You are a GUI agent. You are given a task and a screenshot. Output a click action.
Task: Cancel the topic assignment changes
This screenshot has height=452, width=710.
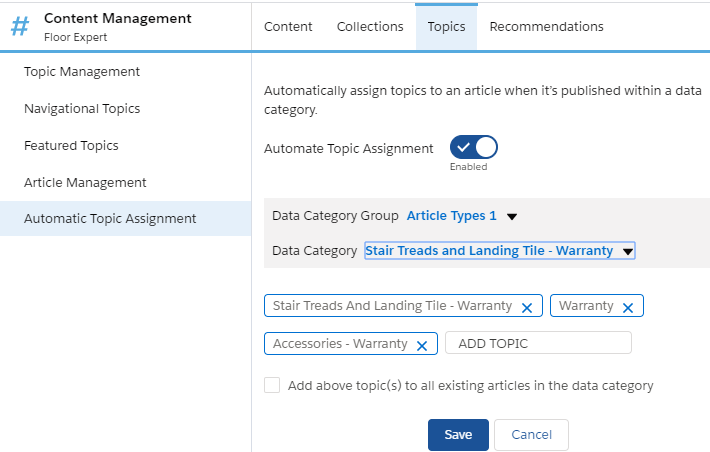coord(531,435)
